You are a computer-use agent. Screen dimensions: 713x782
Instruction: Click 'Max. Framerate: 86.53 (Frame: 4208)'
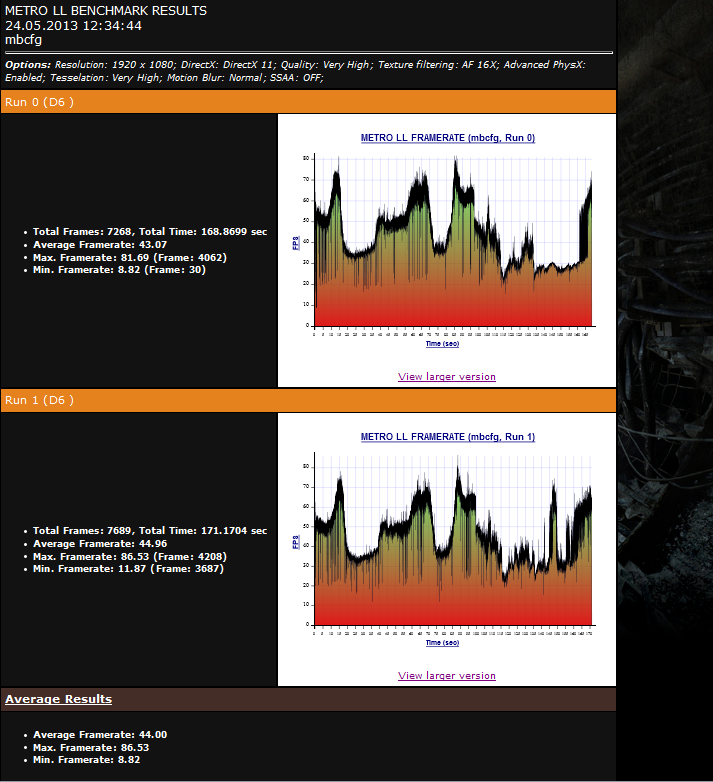point(130,557)
